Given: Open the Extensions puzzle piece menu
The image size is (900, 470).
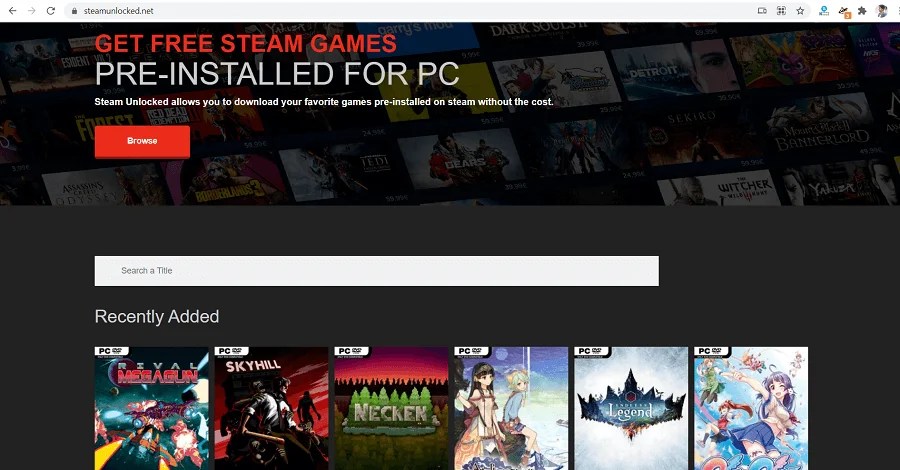Looking at the screenshot, I should (862, 11).
